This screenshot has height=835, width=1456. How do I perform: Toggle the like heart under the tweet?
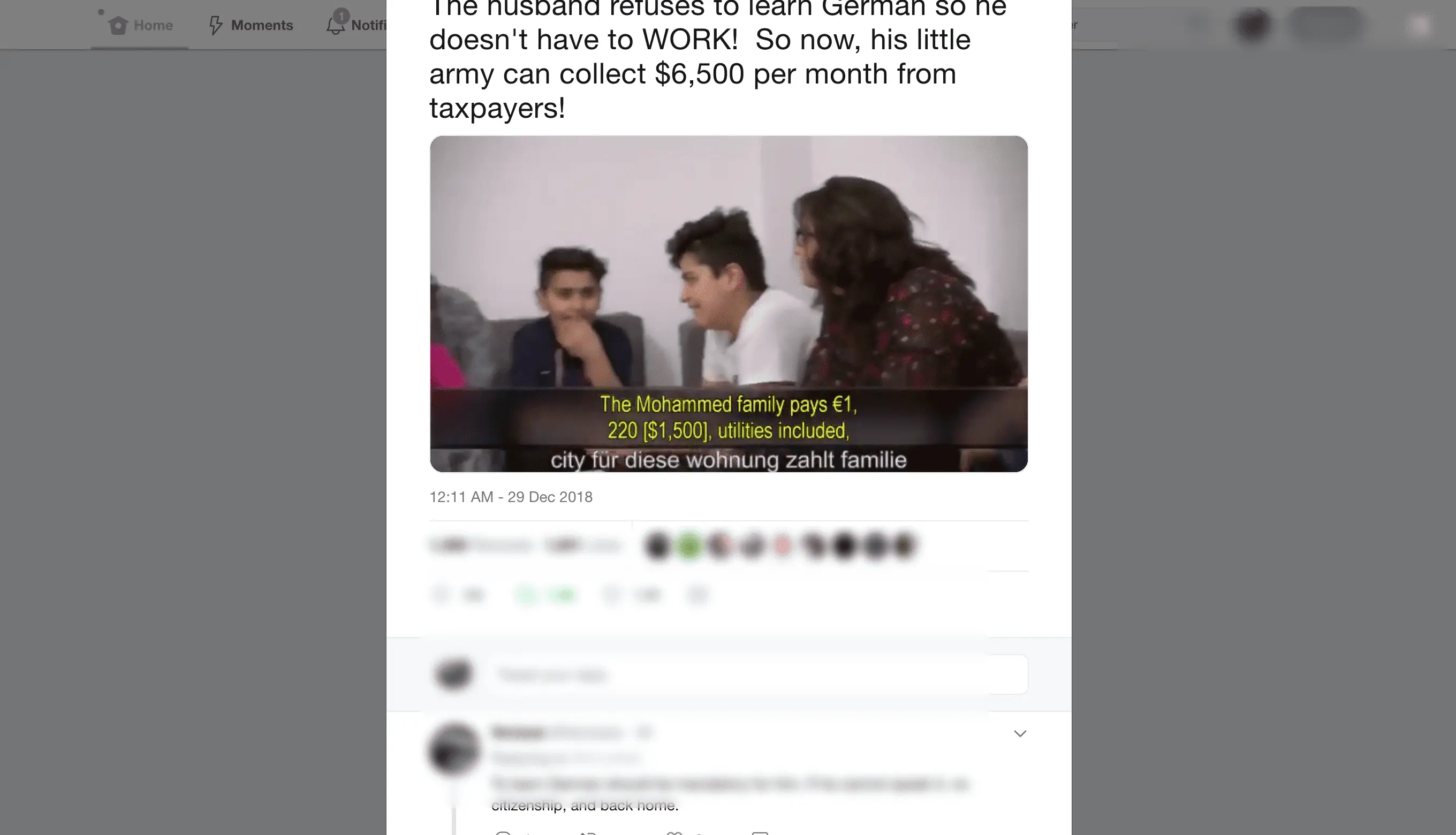(611, 595)
